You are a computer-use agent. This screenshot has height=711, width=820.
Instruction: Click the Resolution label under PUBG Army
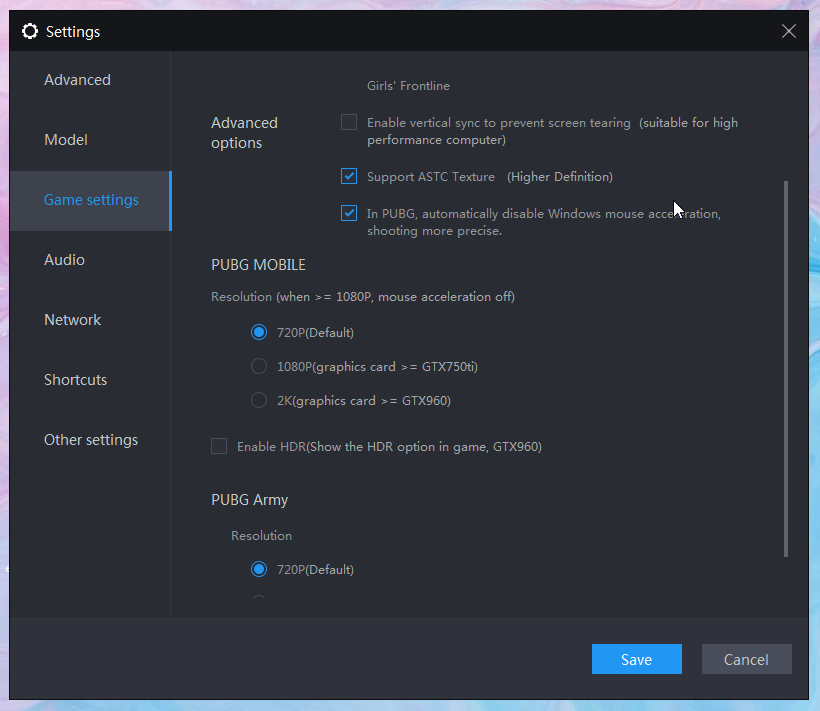tap(261, 536)
